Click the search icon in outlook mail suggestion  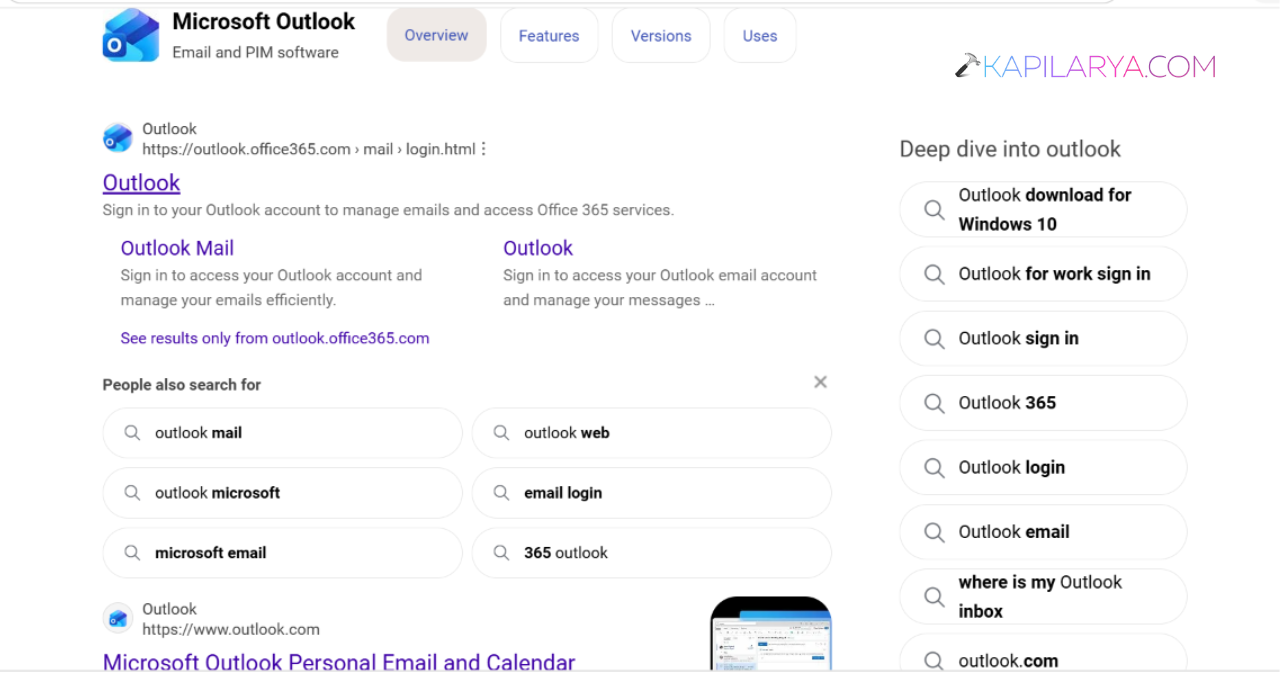pos(132,433)
